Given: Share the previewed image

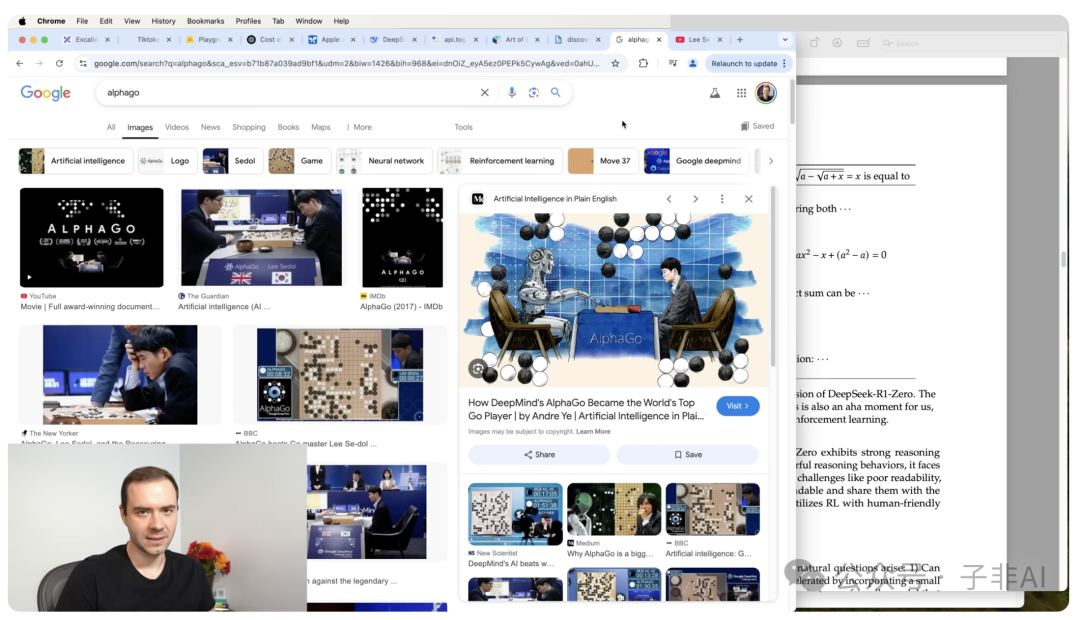Looking at the screenshot, I should (539, 455).
